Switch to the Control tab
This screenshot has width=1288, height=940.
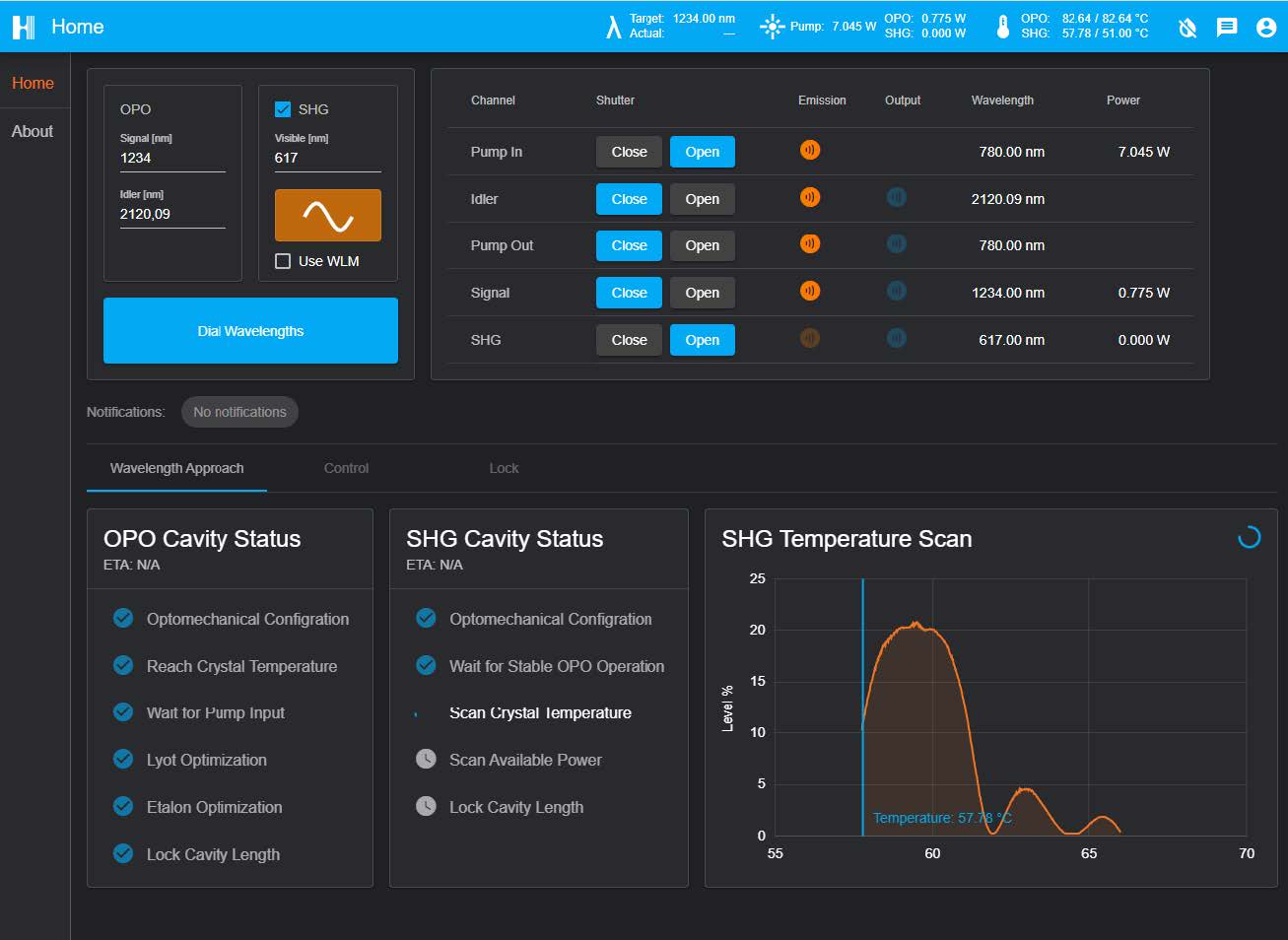(x=346, y=468)
